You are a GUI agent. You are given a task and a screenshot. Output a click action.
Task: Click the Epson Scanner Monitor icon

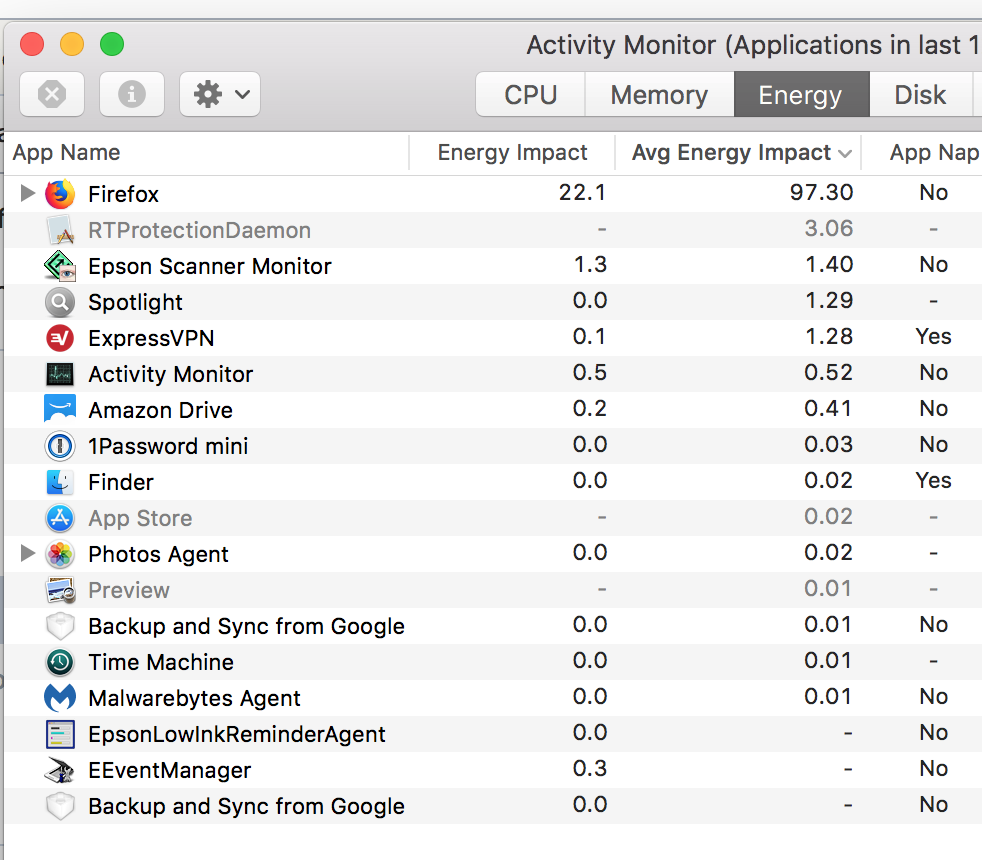60,266
